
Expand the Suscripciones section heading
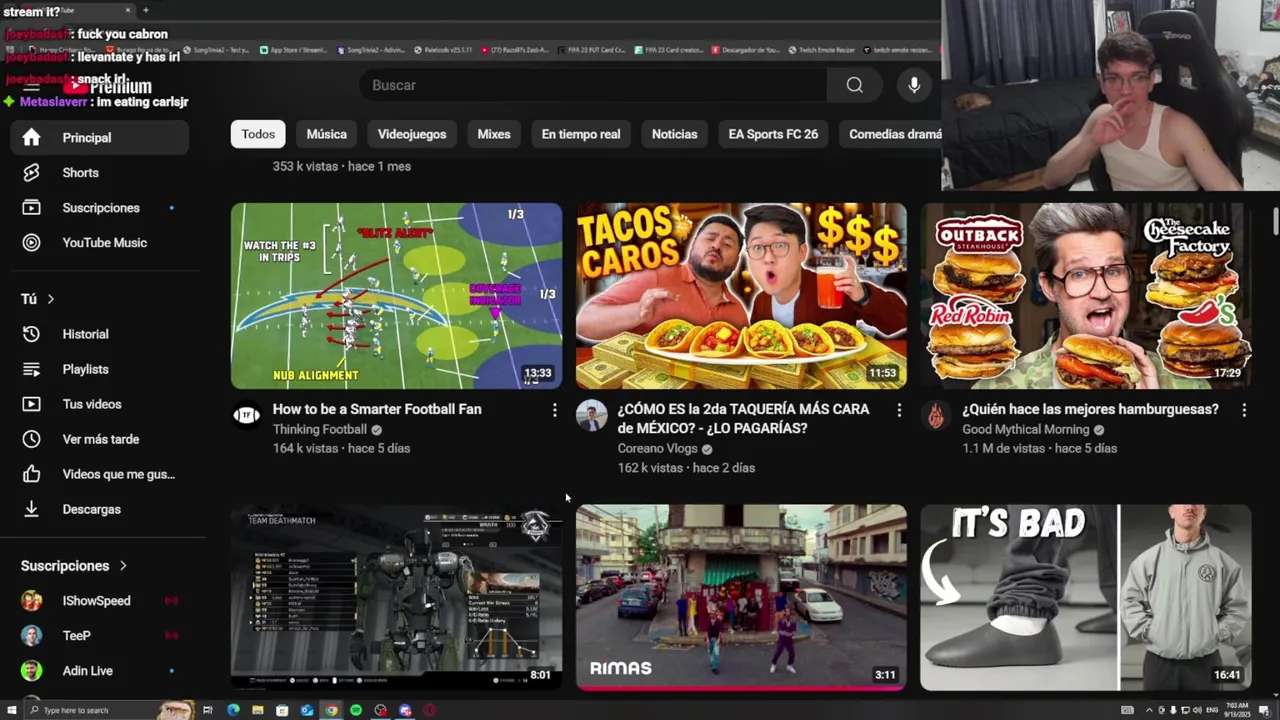pyautogui.click(x=74, y=565)
